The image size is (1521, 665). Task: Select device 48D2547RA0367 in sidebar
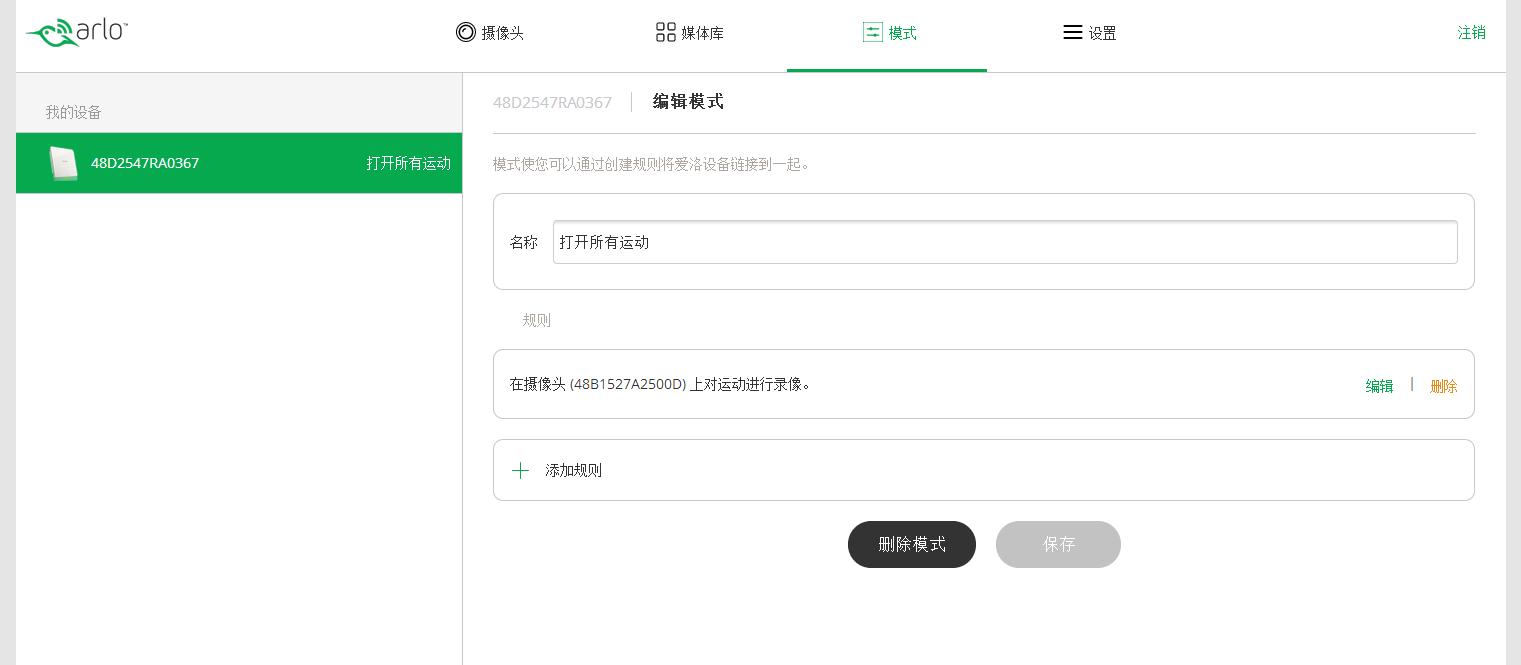tap(145, 163)
